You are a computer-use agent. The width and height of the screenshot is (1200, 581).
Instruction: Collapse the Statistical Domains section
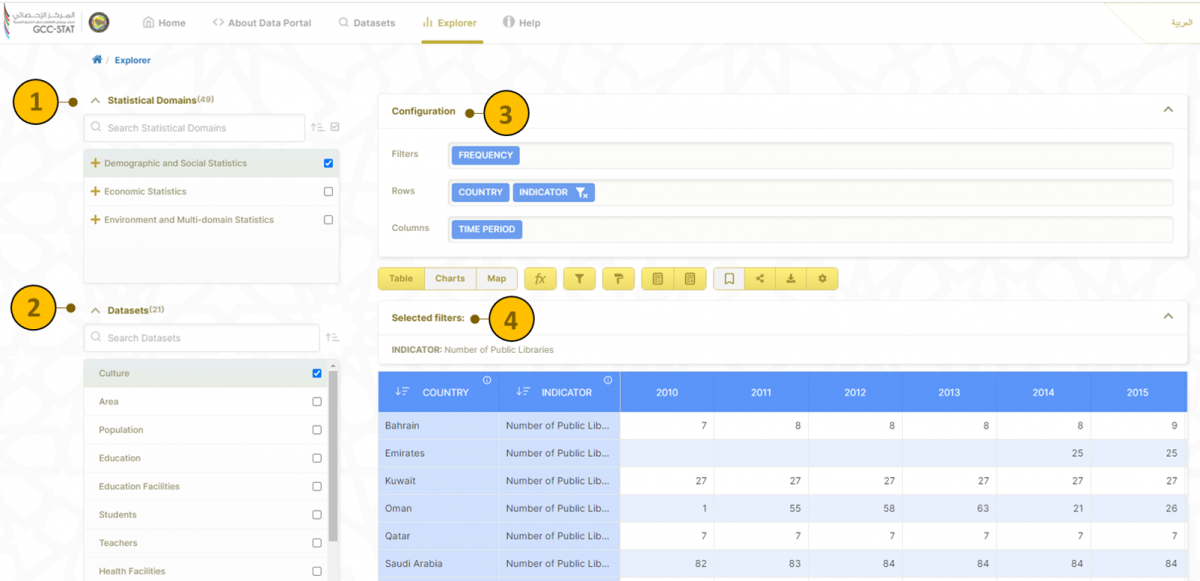(96, 101)
